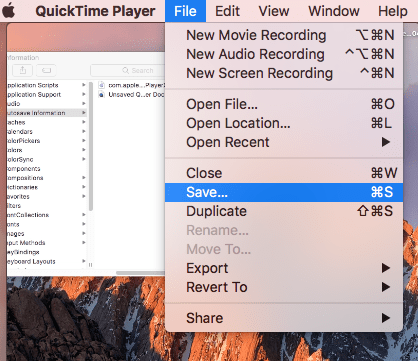The width and height of the screenshot is (418, 361).
Task: Select the FontCollections folder row
Action: click(x=46, y=215)
